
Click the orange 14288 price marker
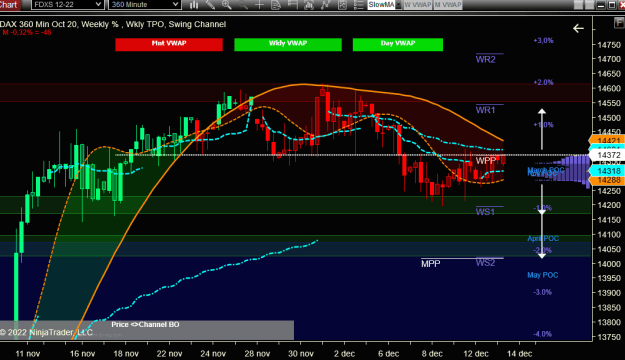click(x=607, y=180)
